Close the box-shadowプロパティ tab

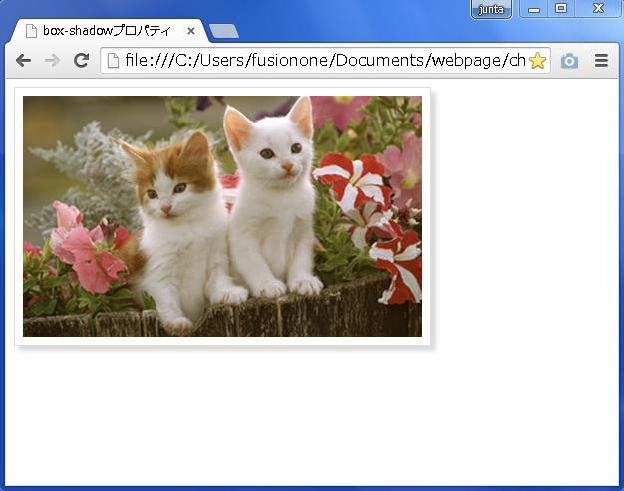coord(191,31)
